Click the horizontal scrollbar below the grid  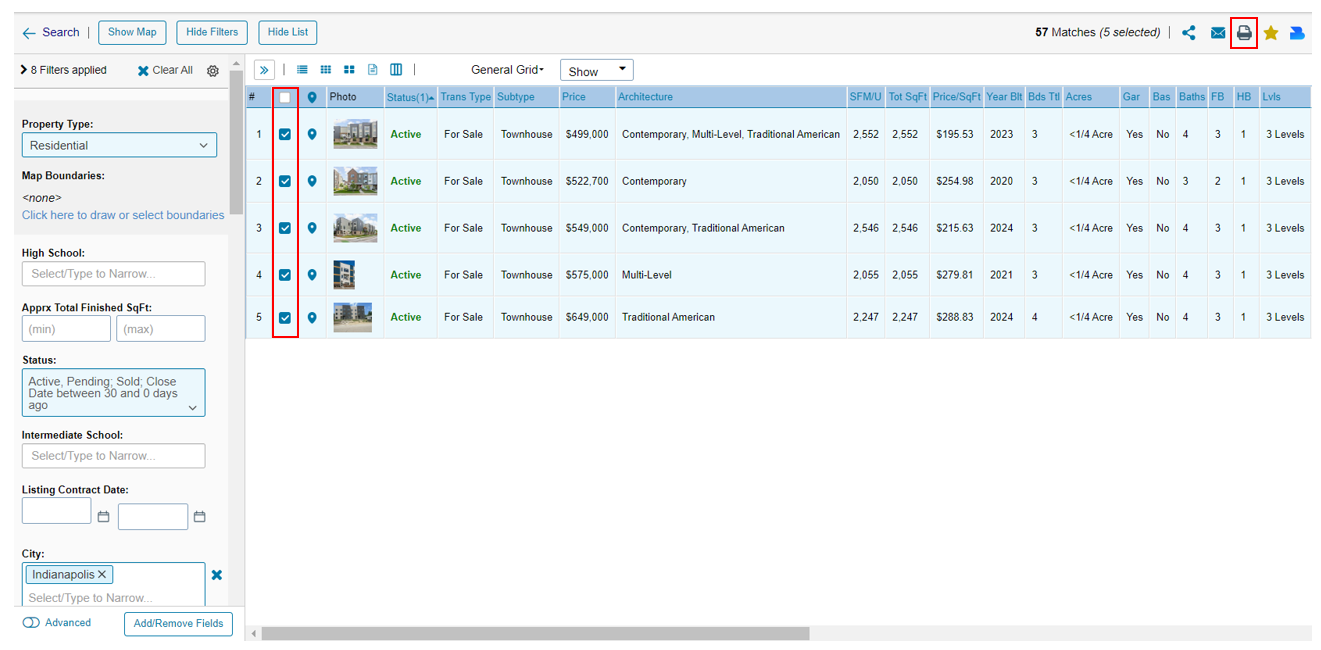(535, 633)
